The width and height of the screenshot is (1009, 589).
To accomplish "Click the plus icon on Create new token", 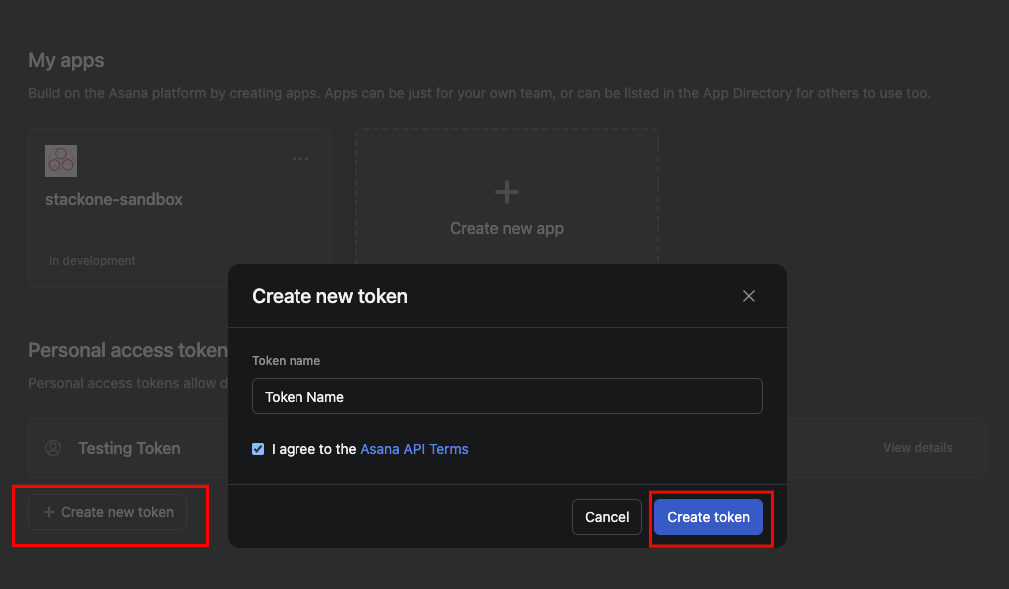I will click(49, 511).
